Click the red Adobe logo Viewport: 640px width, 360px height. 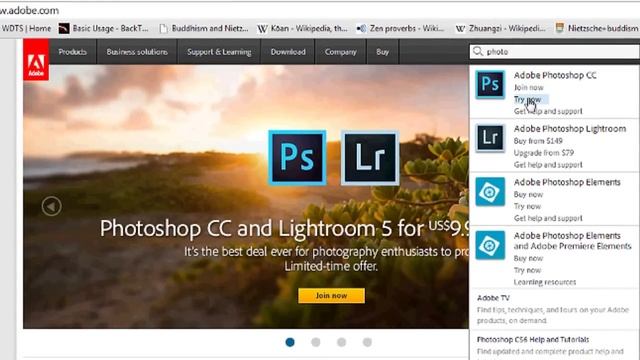[36, 60]
